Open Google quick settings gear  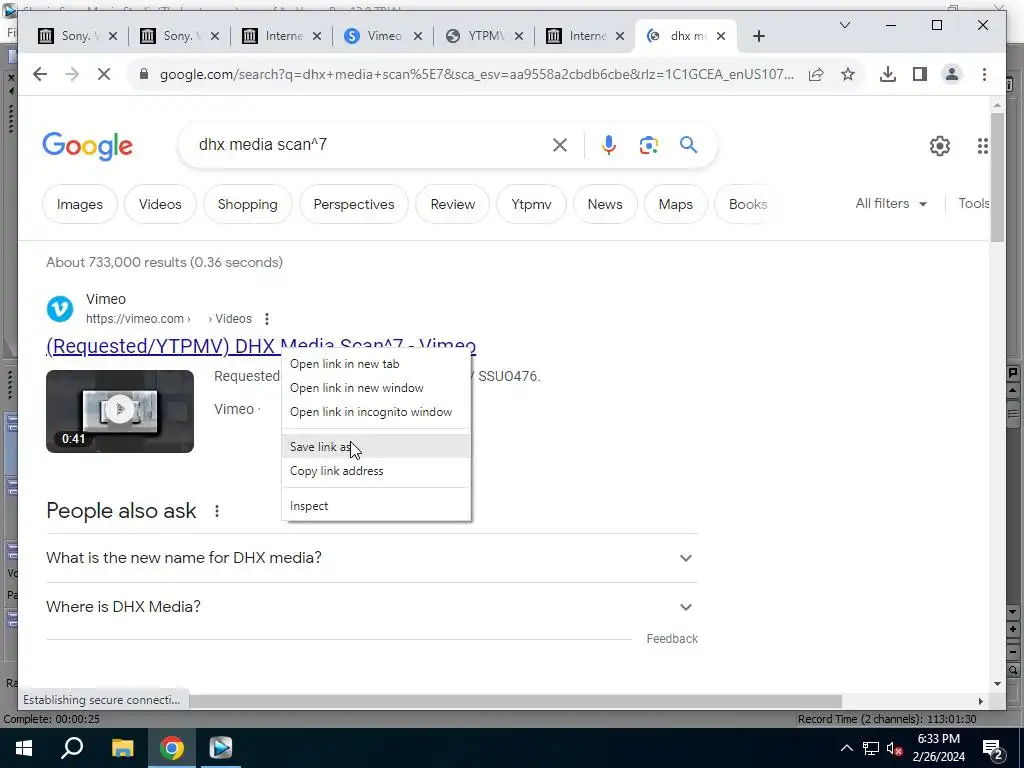(x=939, y=146)
